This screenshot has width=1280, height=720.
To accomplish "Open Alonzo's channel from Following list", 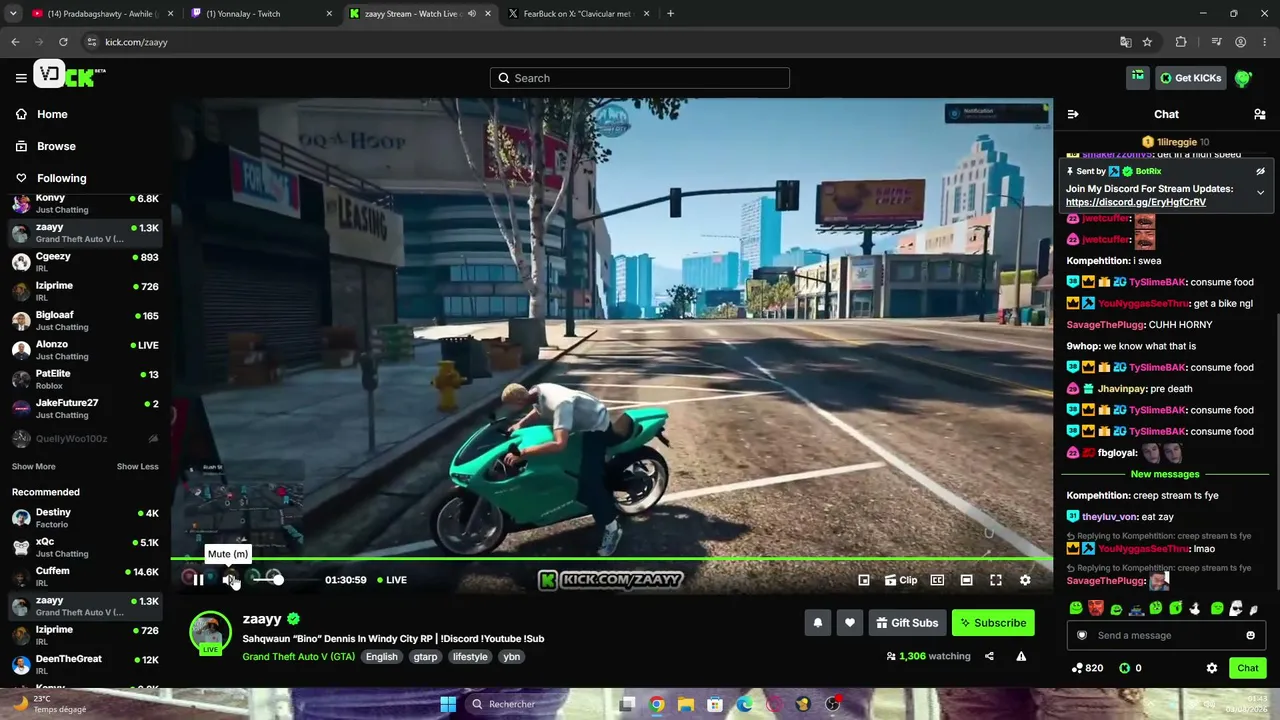I will tap(85, 350).
